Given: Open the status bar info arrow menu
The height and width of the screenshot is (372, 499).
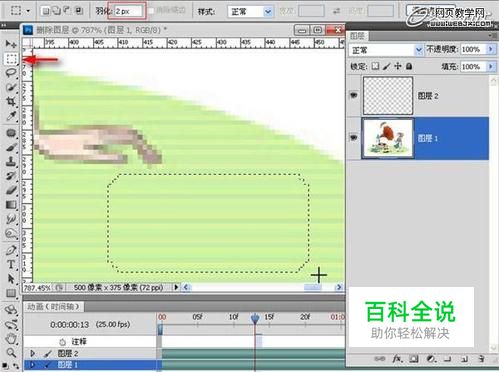Looking at the screenshot, I should (x=176, y=287).
